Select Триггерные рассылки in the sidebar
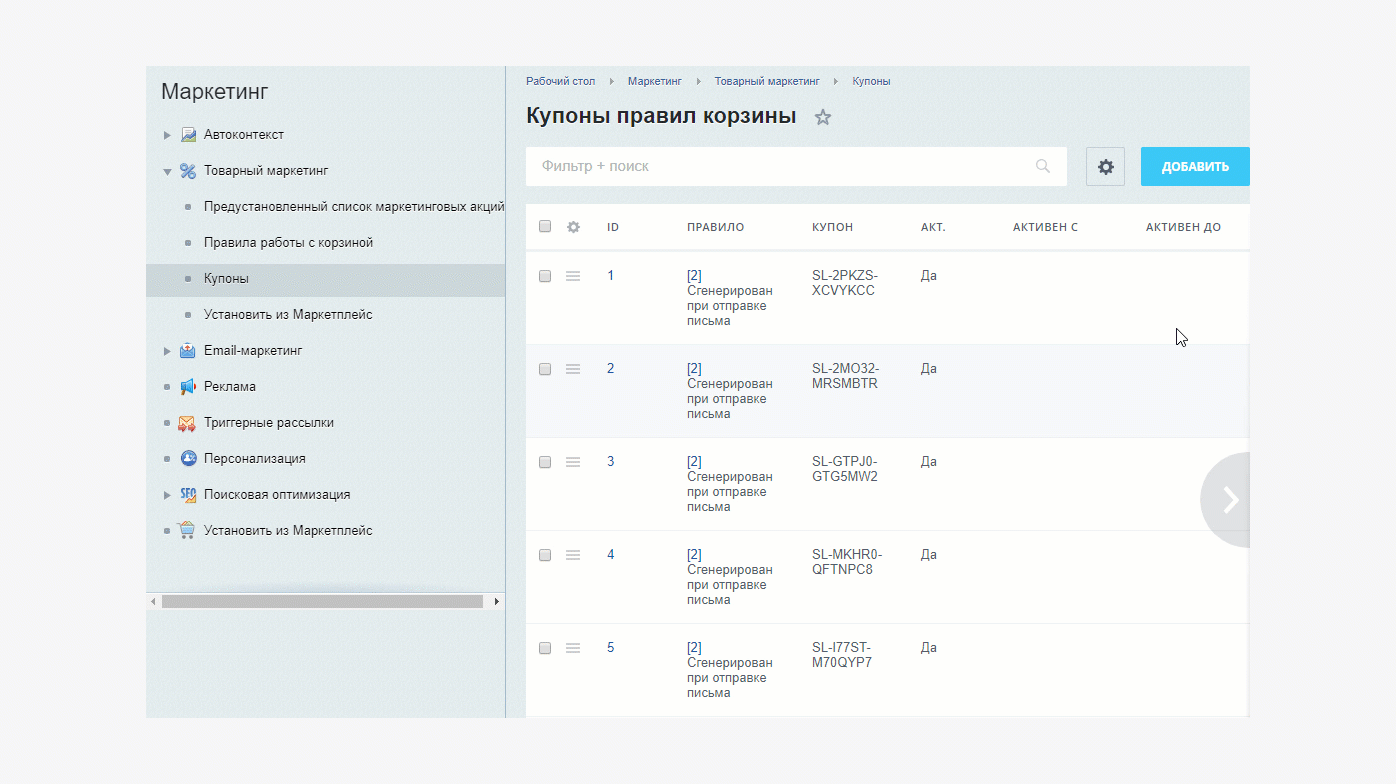The width and height of the screenshot is (1396, 784). 268,423
